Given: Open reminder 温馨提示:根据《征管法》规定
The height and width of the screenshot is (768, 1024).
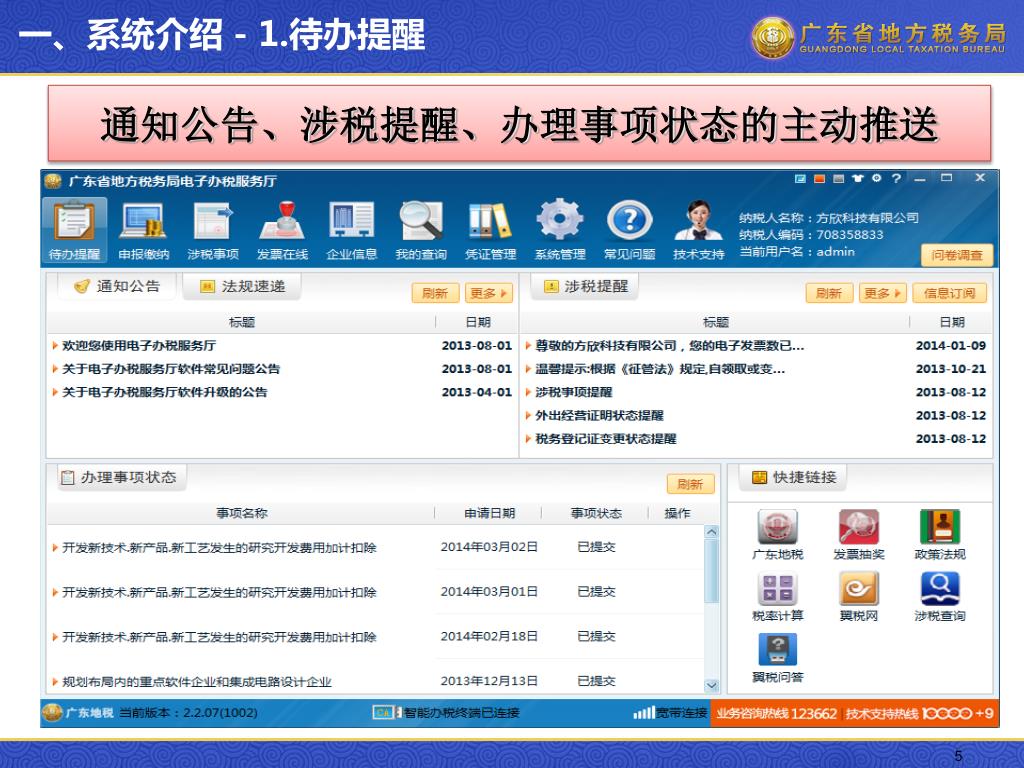Looking at the screenshot, I should click(x=660, y=369).
